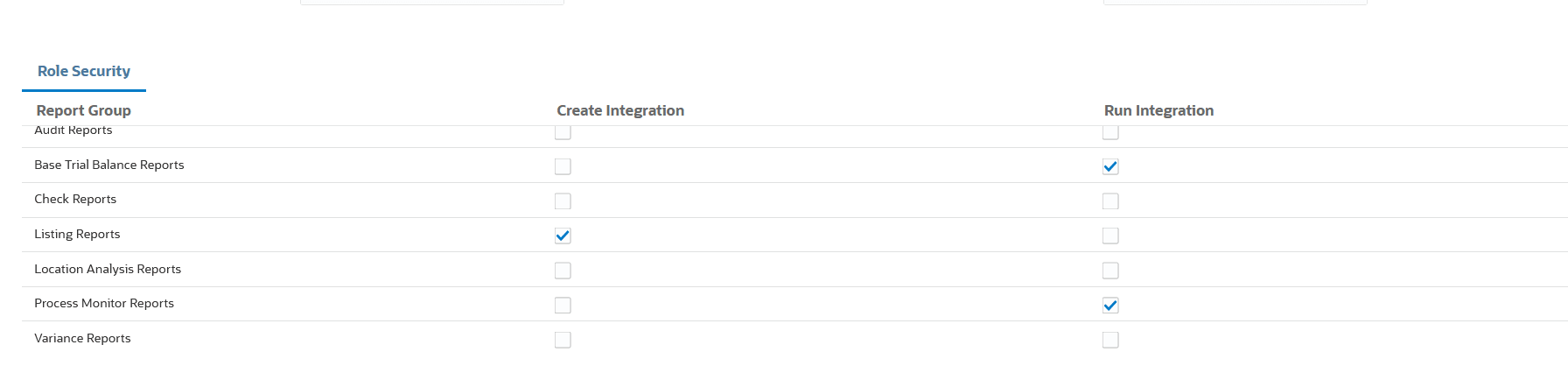Check Create Integration for Audit Reports
1568x373 pixels.
pyautogui.click(x=563, y=133)
